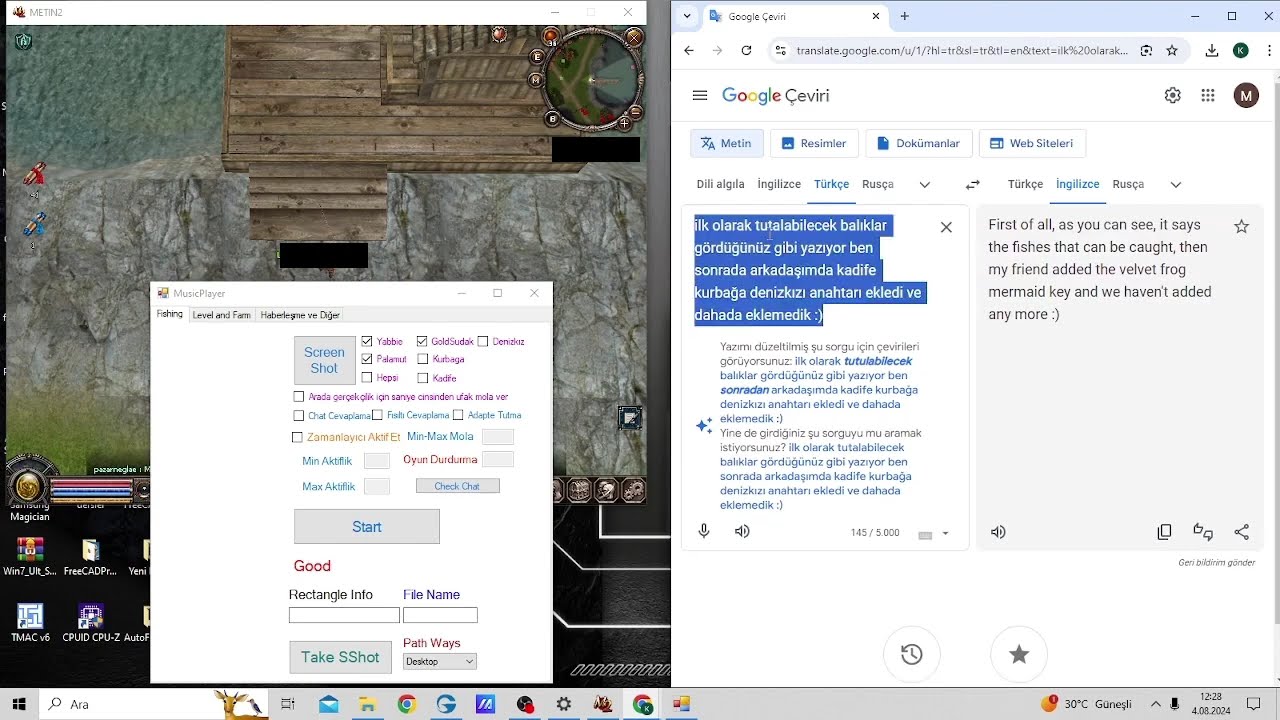Click the Screen Shot button
Image resolution: width=1280 pixels, height=720 pixels.
324,360
